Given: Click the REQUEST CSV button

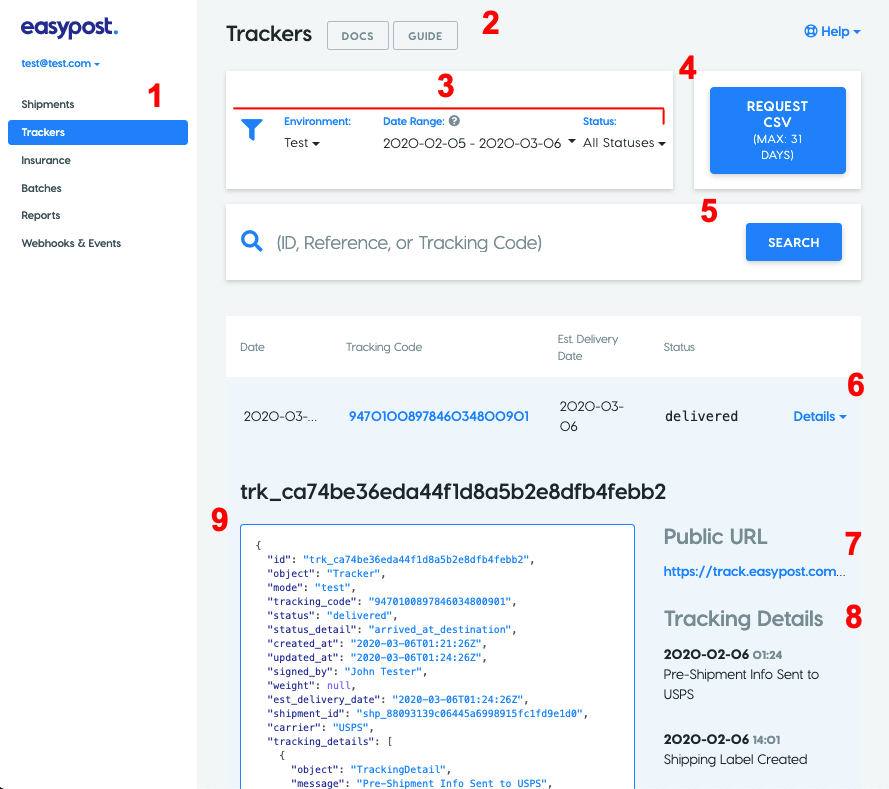Looking at the screenshot, I should point(777,130).
